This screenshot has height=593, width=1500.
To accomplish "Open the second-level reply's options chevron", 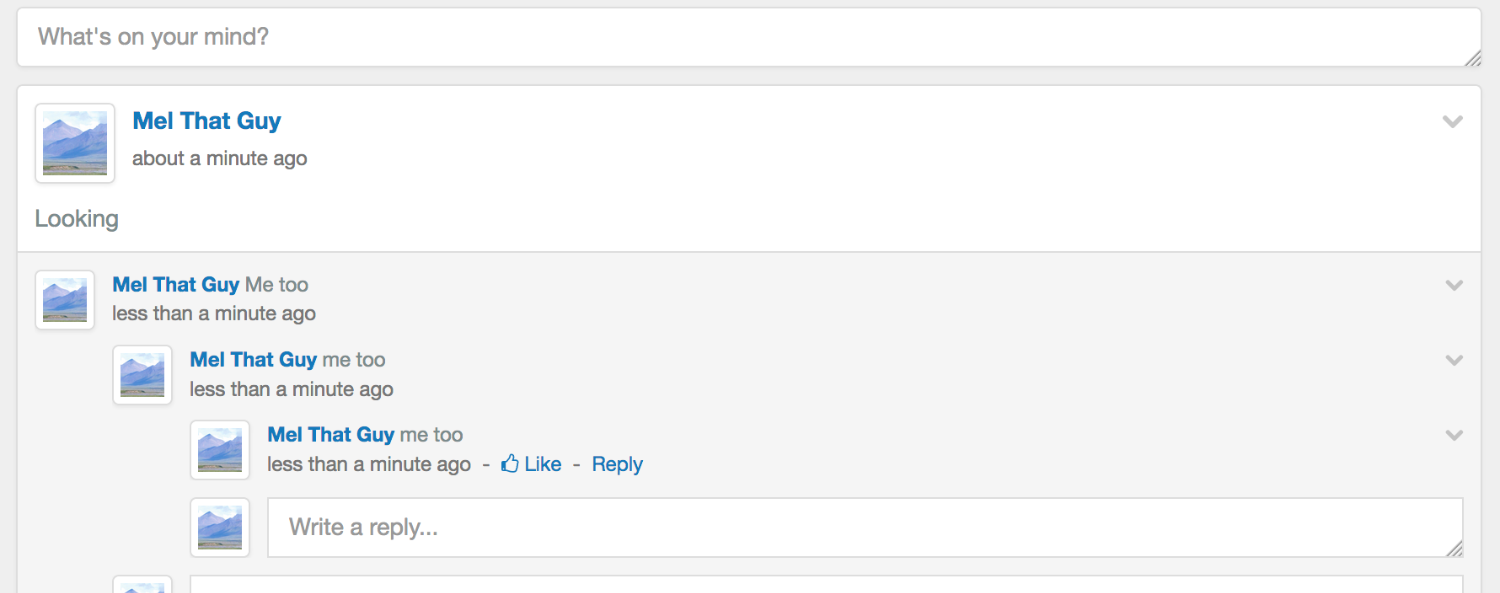I will [x=1454, y=360].
